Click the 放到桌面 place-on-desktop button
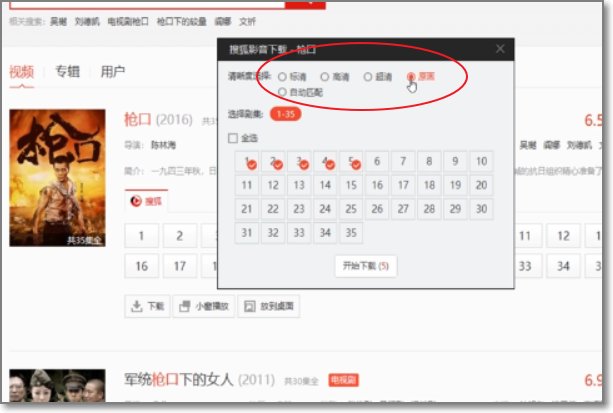 269,306
